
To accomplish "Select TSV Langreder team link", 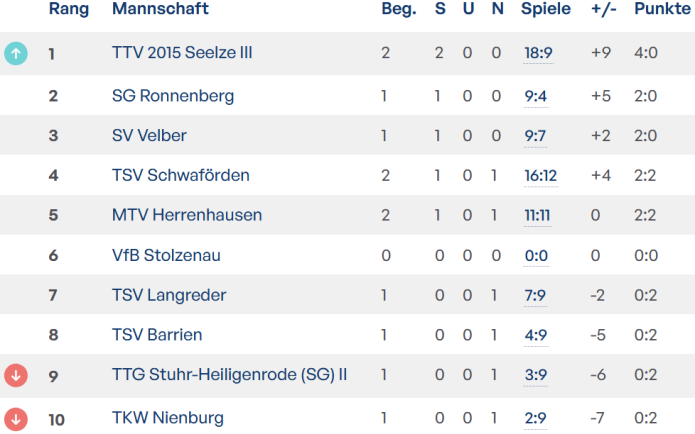I will [x=169, y=295].
